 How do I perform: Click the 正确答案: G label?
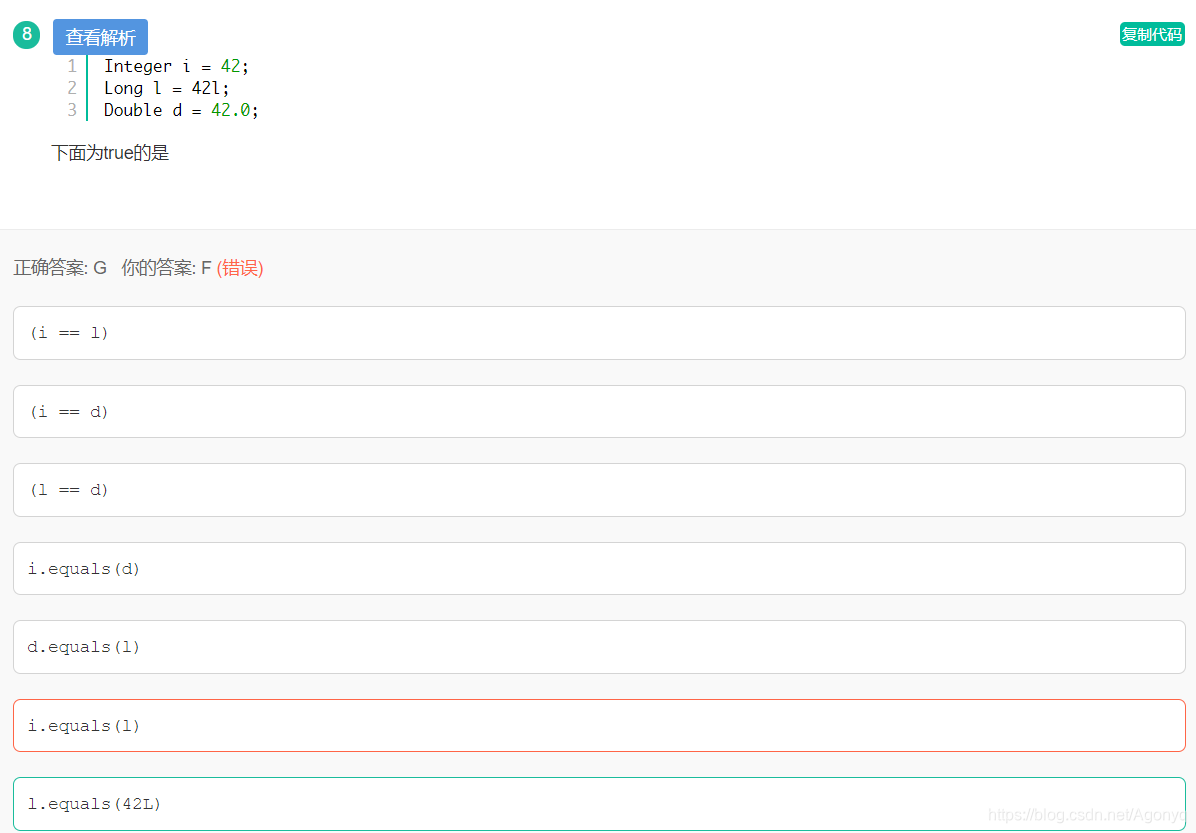tap(60, 268)
